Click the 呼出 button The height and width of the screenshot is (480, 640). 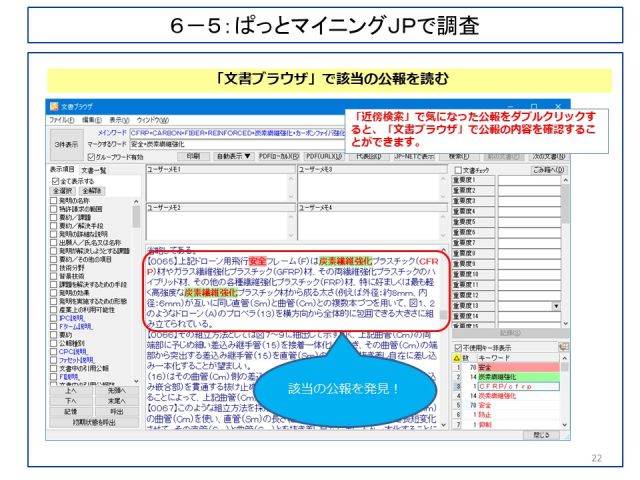[x=116, y=412]
